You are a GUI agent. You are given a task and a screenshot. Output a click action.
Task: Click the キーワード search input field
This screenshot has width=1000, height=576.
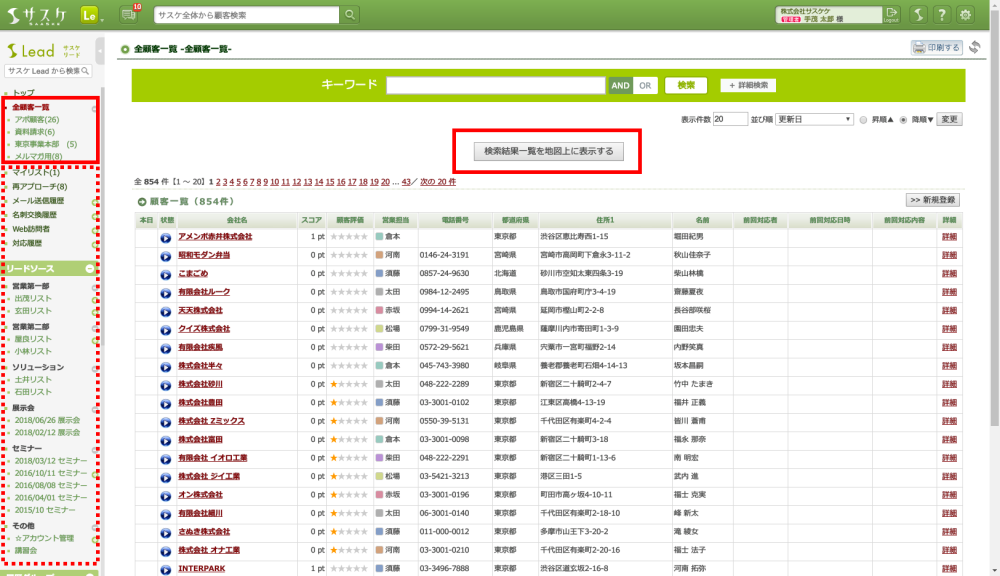point(495,86)
